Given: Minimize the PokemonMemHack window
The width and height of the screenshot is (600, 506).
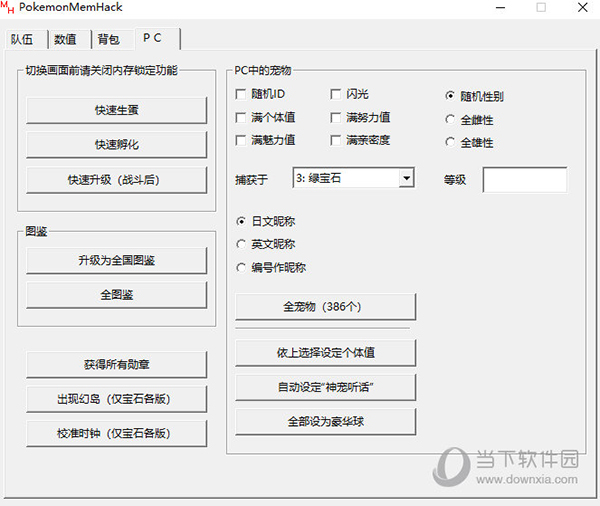Looking at the screenshot, I should click(501, 8).
